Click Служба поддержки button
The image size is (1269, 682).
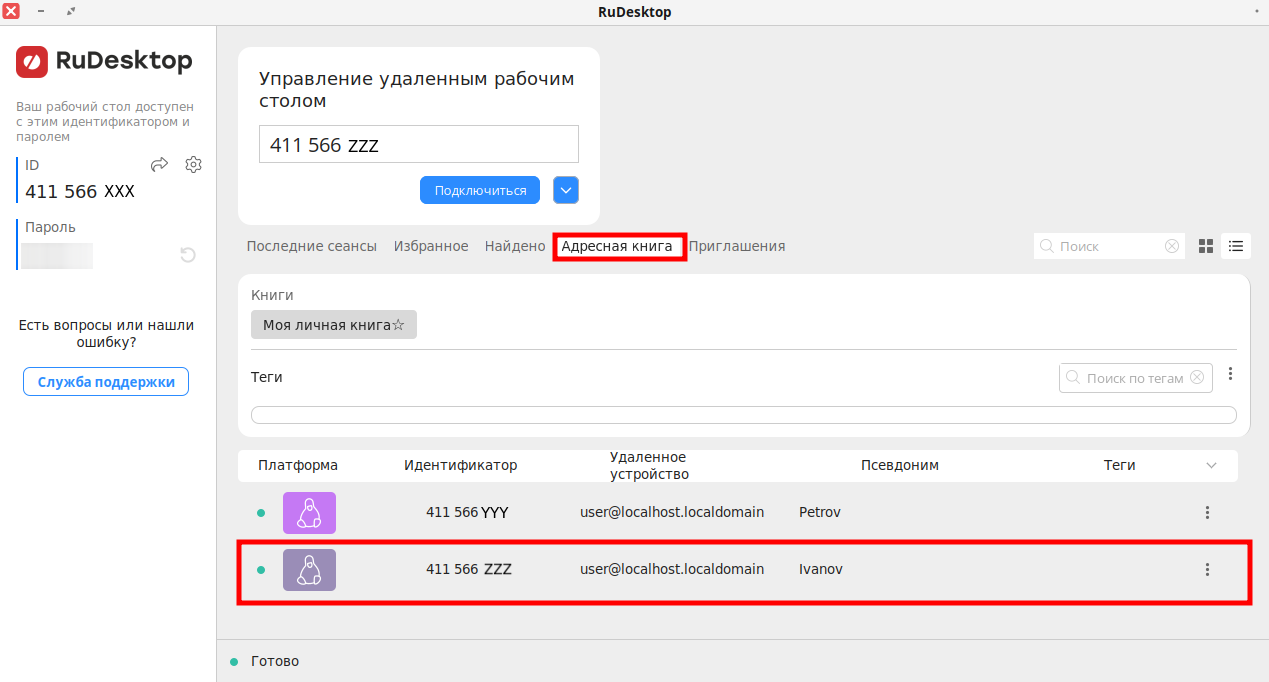pyautogui.click(x=106, y=381)
